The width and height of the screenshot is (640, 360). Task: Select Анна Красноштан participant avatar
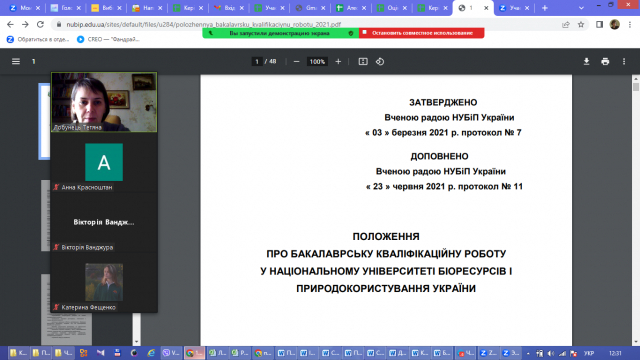click(104, 162)
